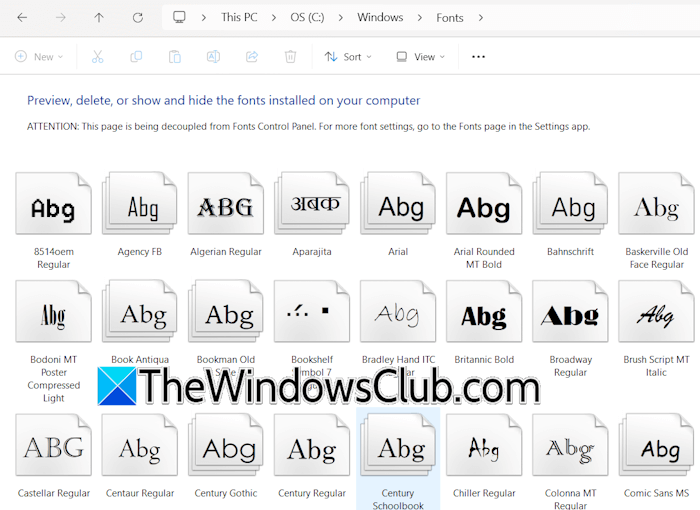
Task: Click the Copy icon in toolbar
Action: coord(136,57)
